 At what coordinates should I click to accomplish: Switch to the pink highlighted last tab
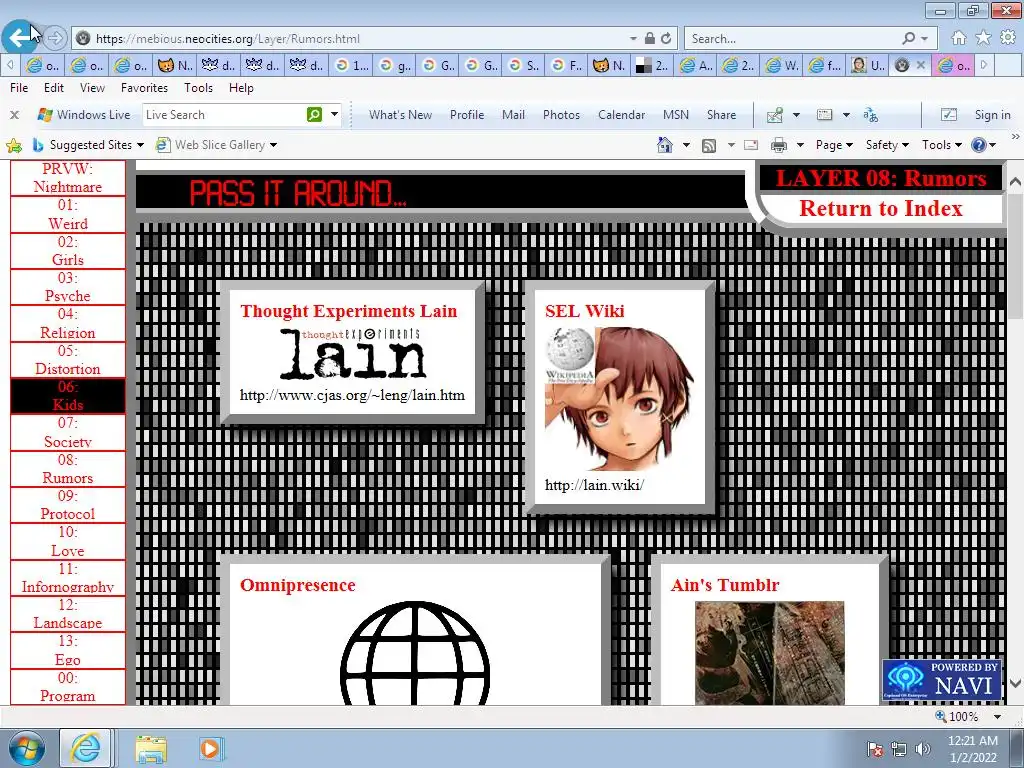tap(953, 65)
